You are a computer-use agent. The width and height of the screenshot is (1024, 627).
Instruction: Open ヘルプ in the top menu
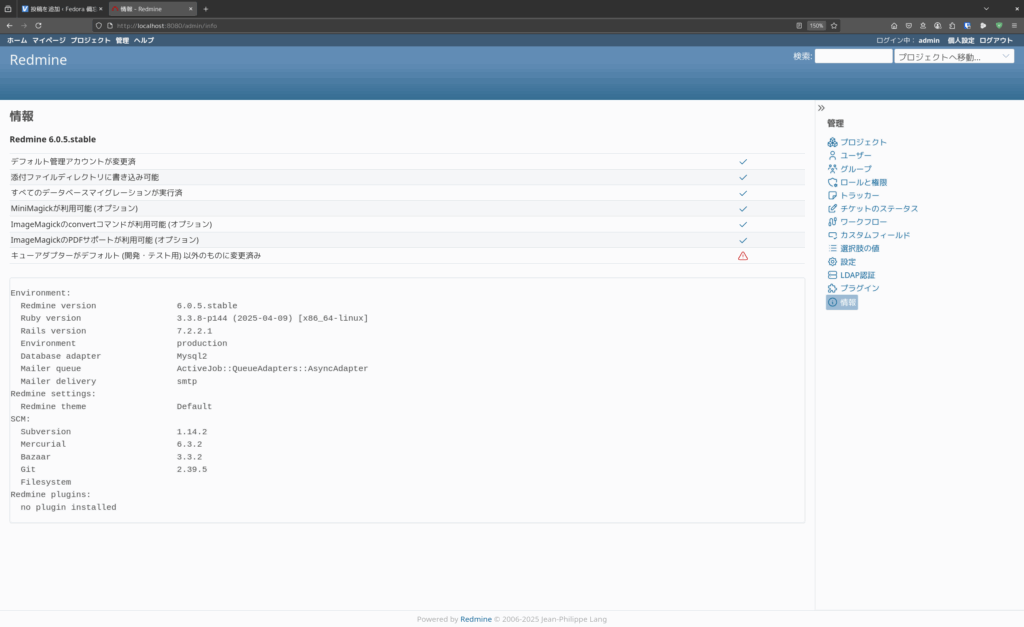tap(144, 40)
